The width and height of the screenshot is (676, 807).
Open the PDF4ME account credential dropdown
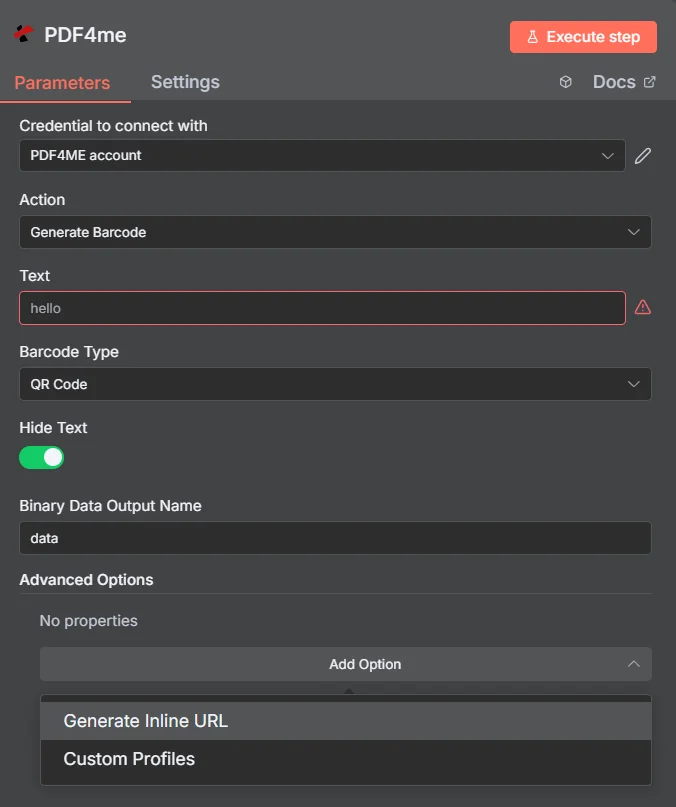(322, 155)
